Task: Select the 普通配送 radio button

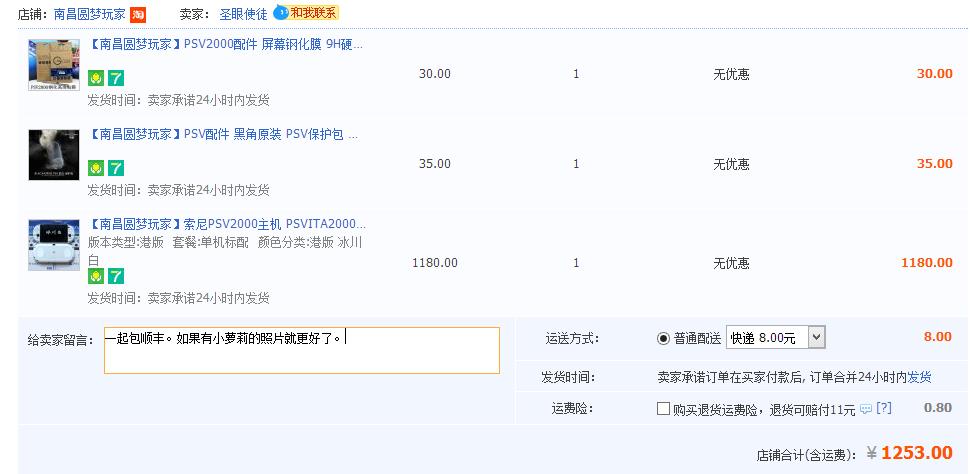Action: click(663, 338)
